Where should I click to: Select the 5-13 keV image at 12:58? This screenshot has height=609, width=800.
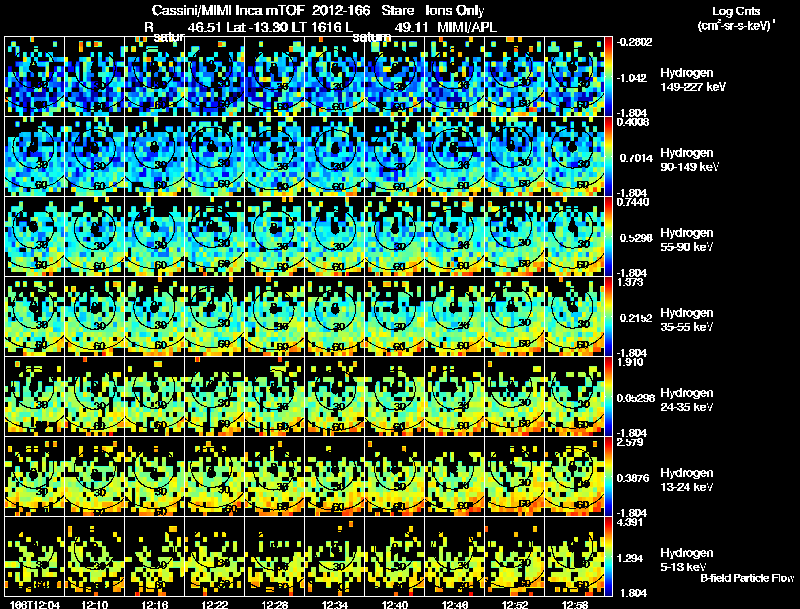click(x=574, y=556)
